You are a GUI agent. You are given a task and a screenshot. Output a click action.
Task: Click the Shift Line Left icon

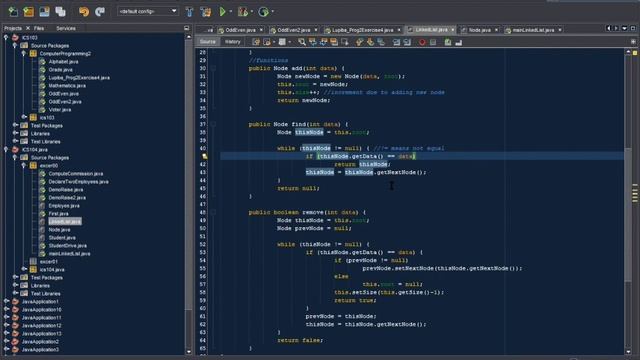click(x=396, y=42)
